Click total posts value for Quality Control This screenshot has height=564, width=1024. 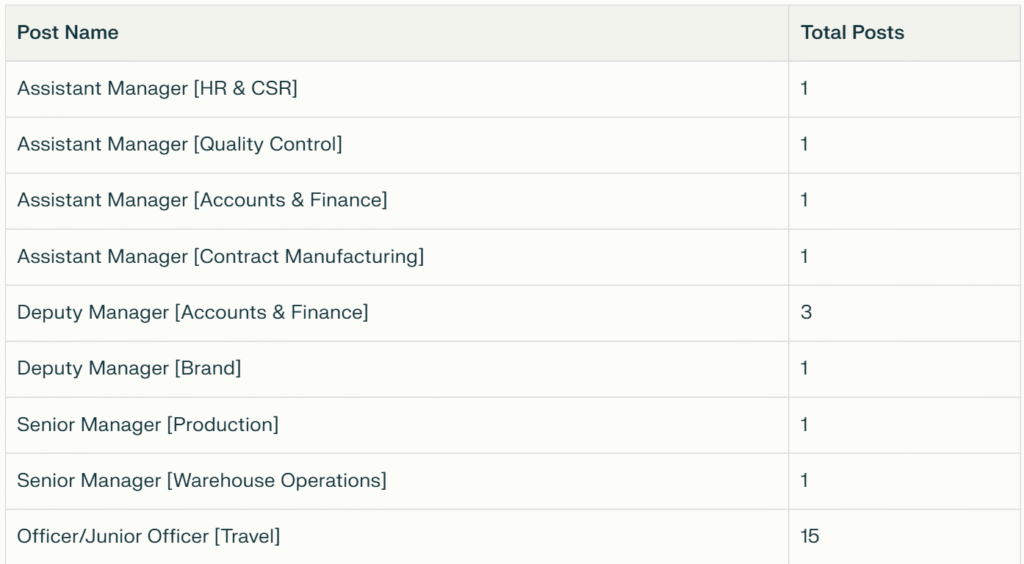pyautogui.click(x=805, y=144)
